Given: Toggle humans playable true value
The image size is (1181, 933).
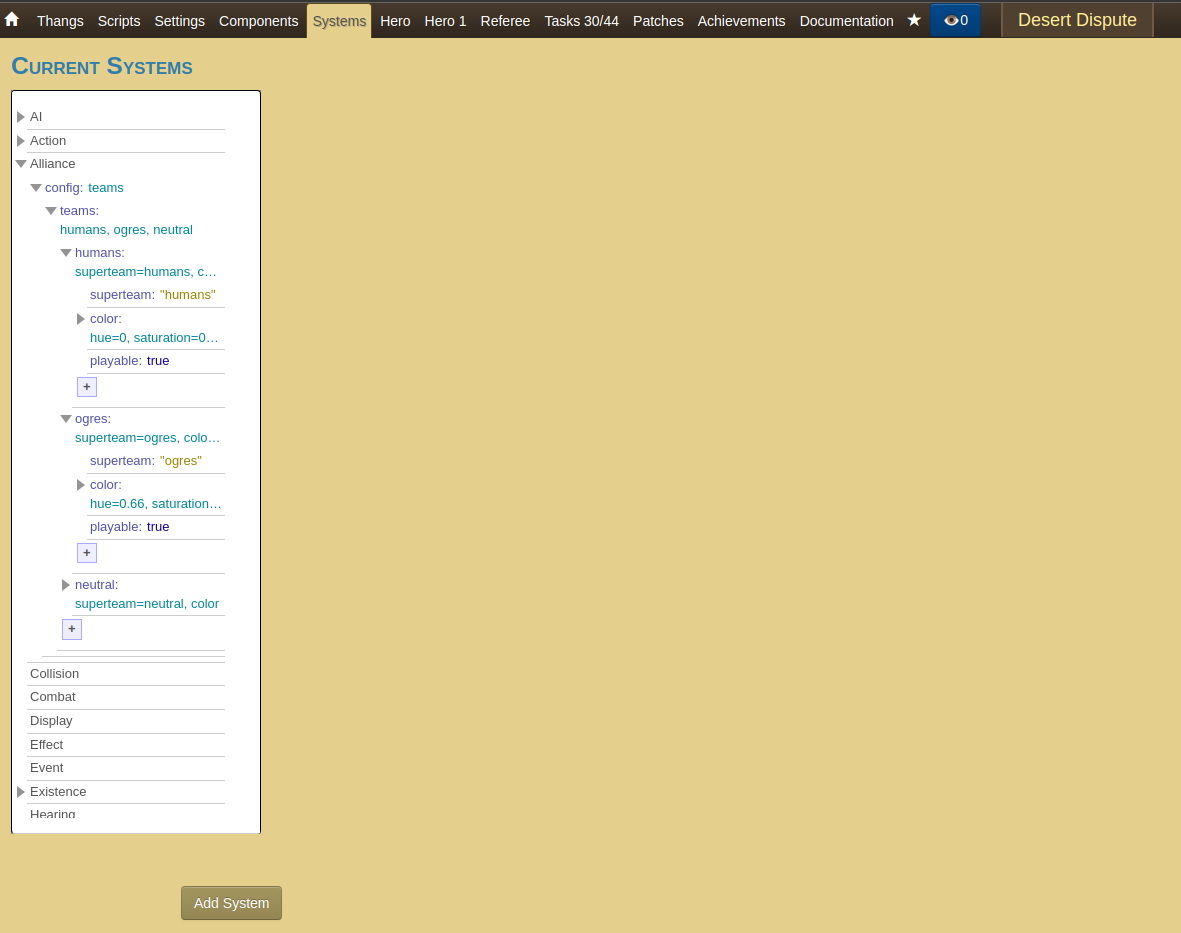Looking at the screenshot, I should (158, 361).
